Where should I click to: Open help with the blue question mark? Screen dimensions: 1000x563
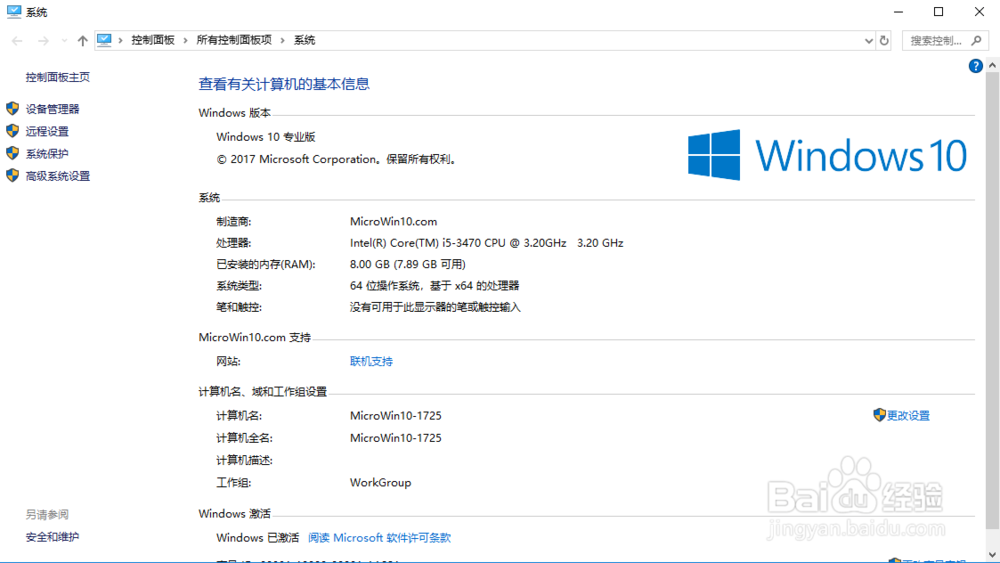975,66
